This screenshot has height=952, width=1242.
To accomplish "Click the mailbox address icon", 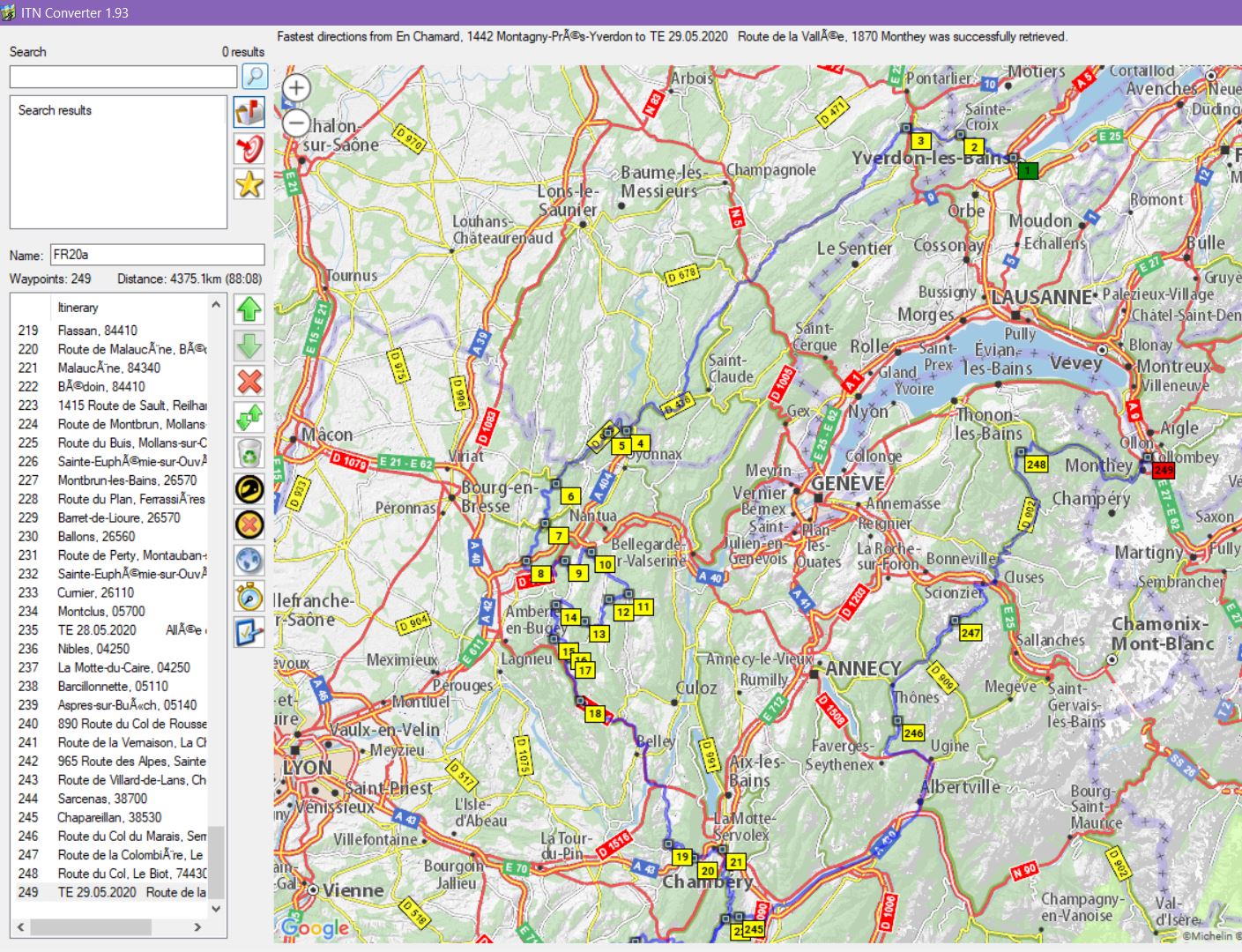I will click(x=249, y=112).
